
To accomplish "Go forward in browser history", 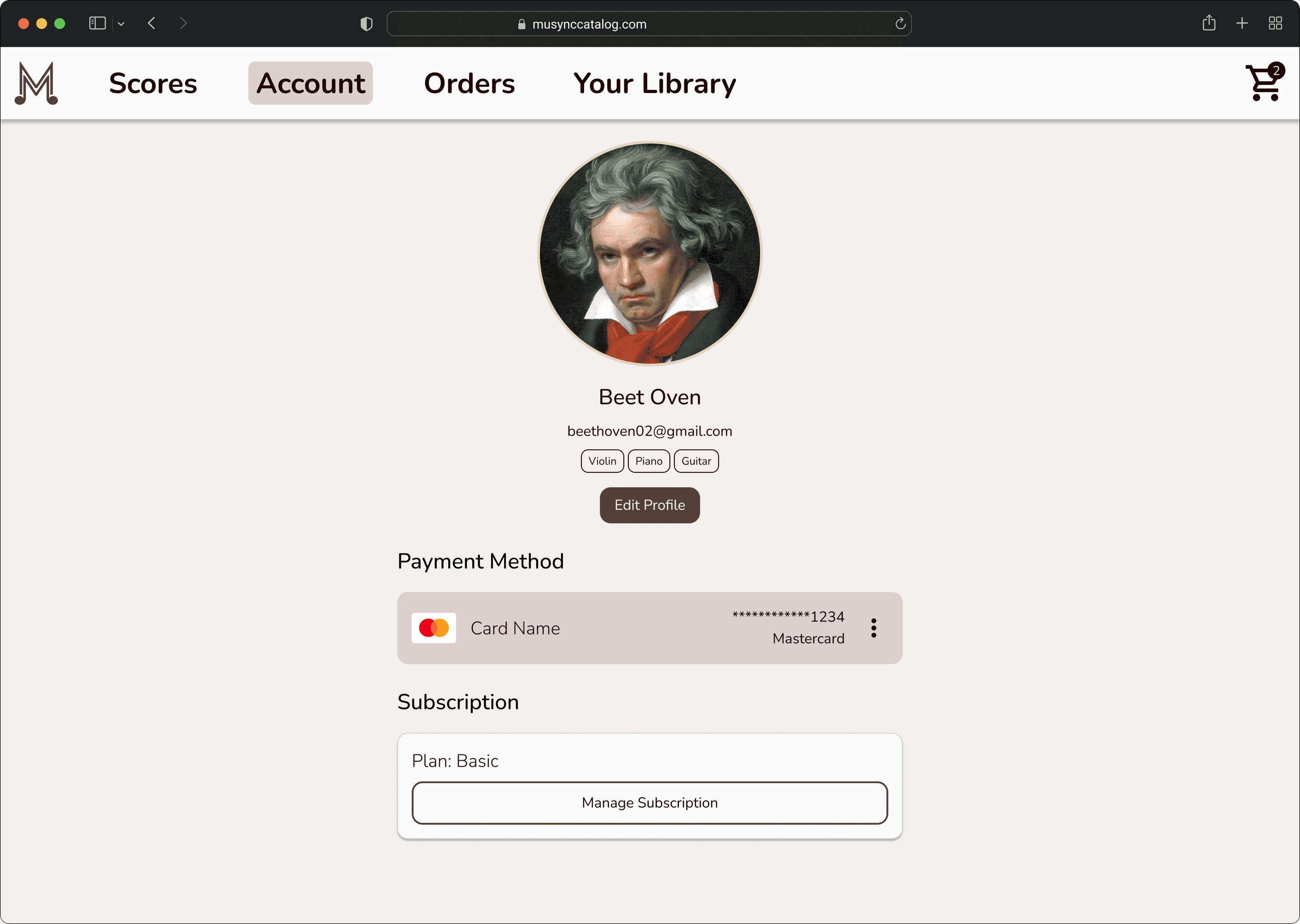I will click(183, 23).
